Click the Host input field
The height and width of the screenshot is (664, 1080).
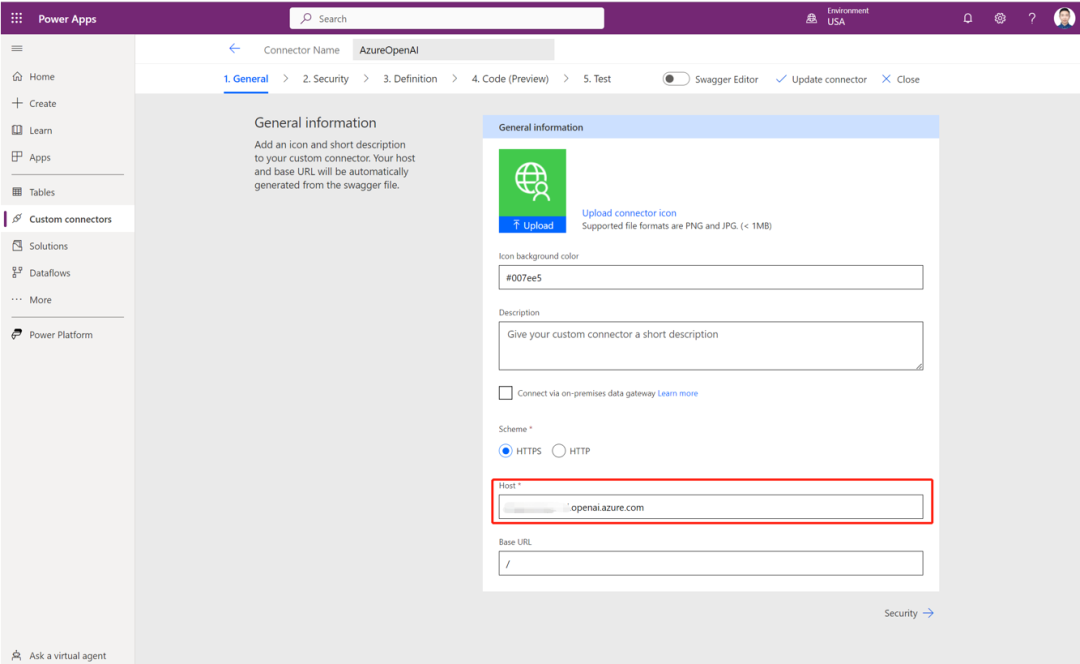pos(711,507)
